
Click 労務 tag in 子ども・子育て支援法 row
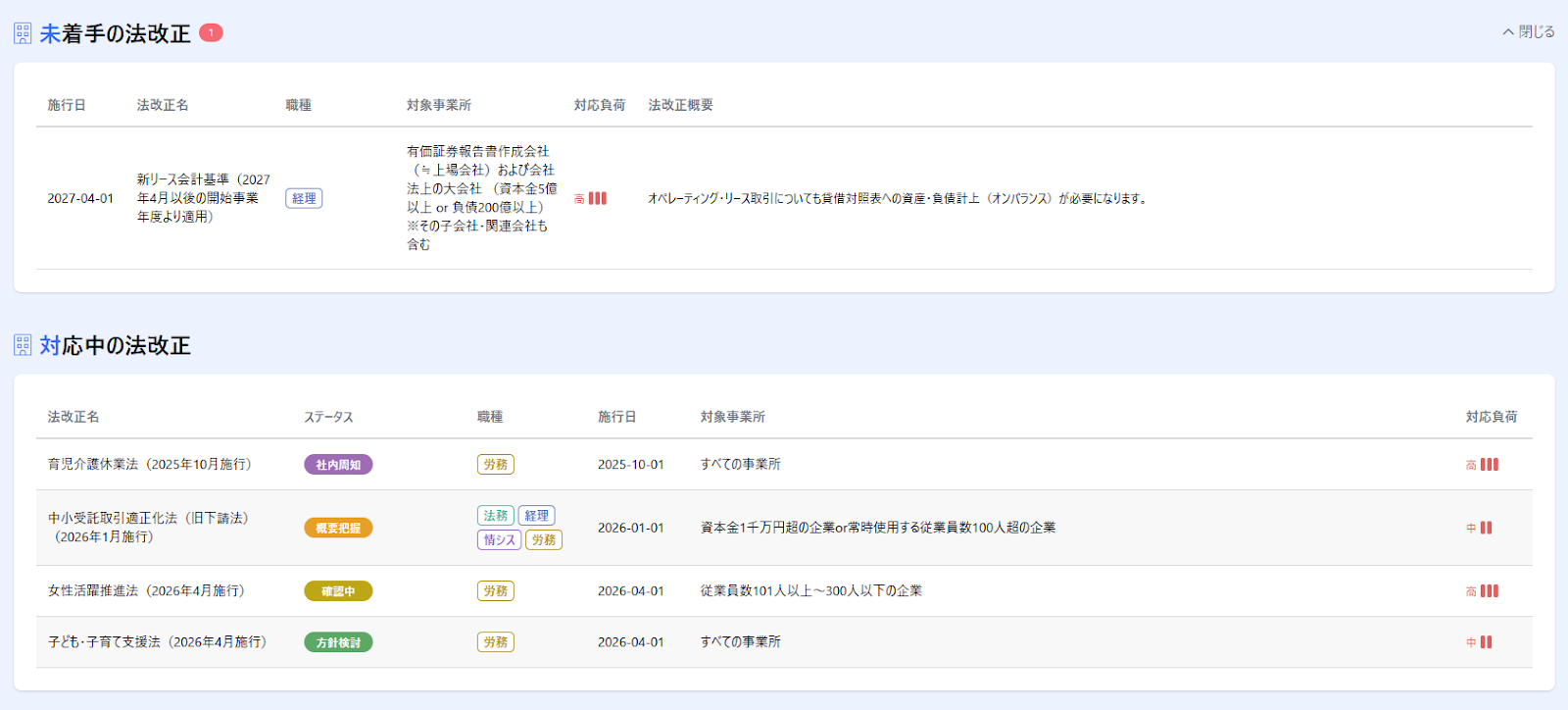496,642
